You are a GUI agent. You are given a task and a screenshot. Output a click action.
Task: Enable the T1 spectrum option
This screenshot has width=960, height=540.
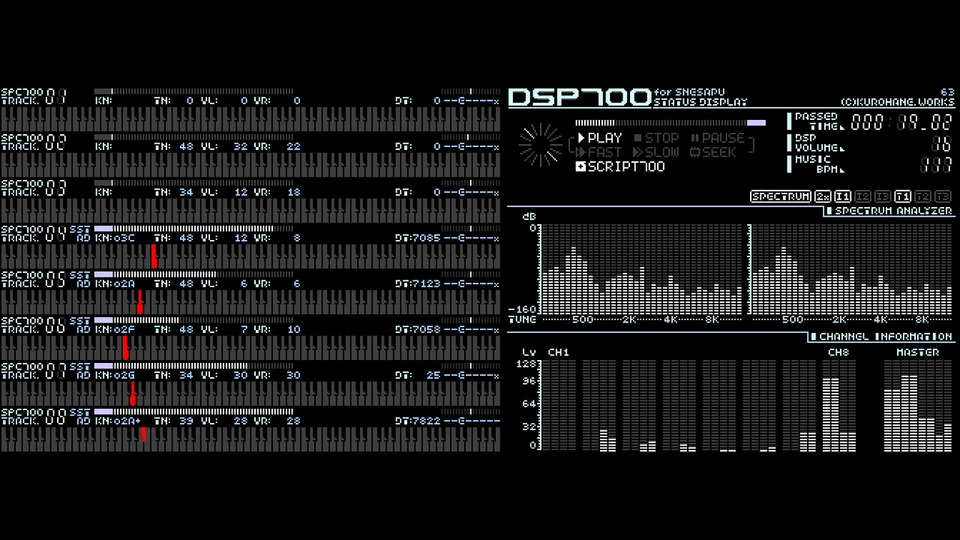pos(902,197)
